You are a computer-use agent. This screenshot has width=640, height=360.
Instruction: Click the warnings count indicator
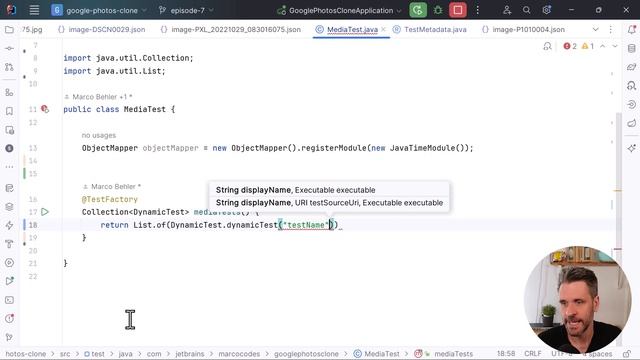[588, 46]
